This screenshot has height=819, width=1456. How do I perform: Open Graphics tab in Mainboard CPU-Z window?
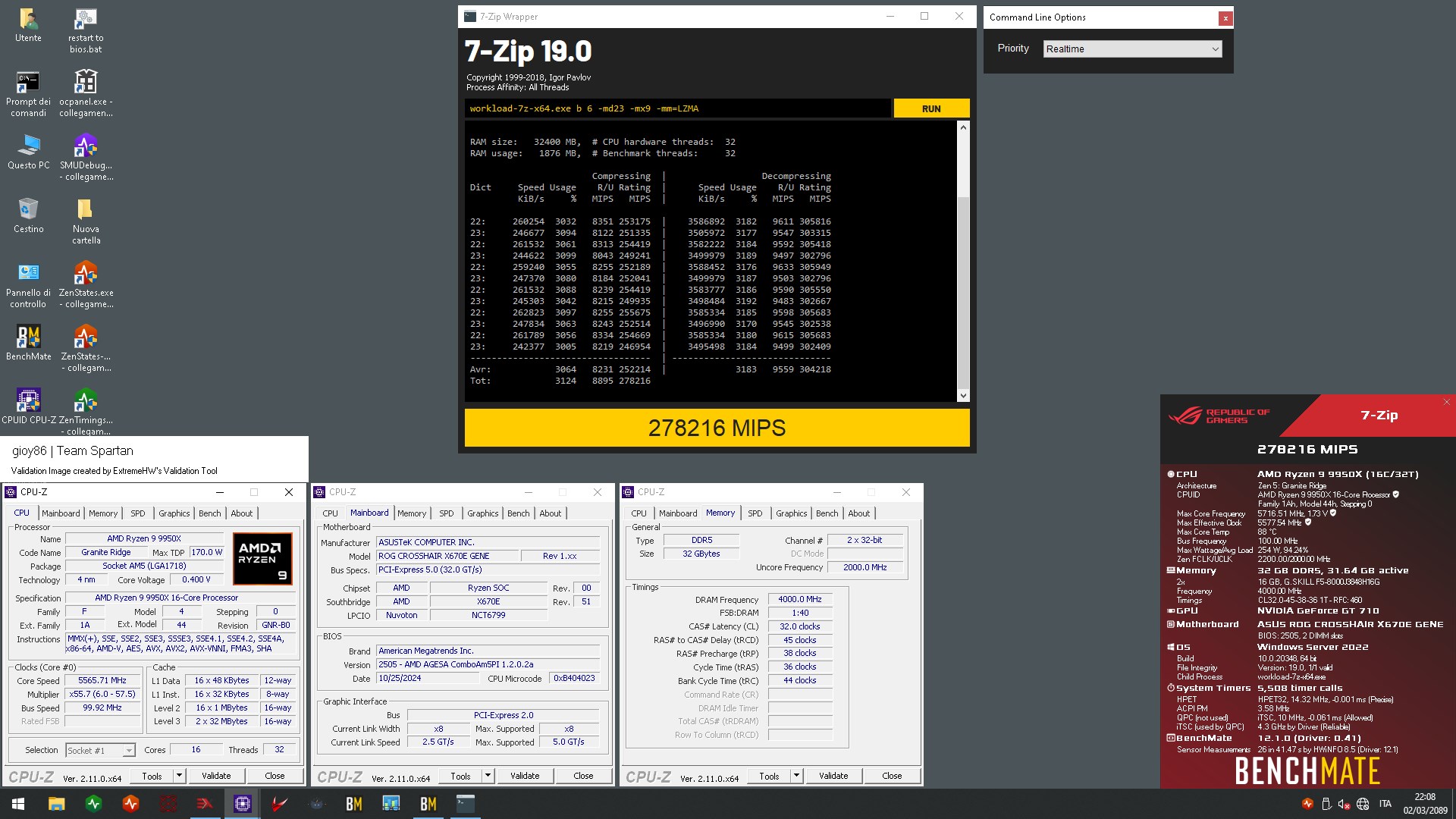(483, 513)
